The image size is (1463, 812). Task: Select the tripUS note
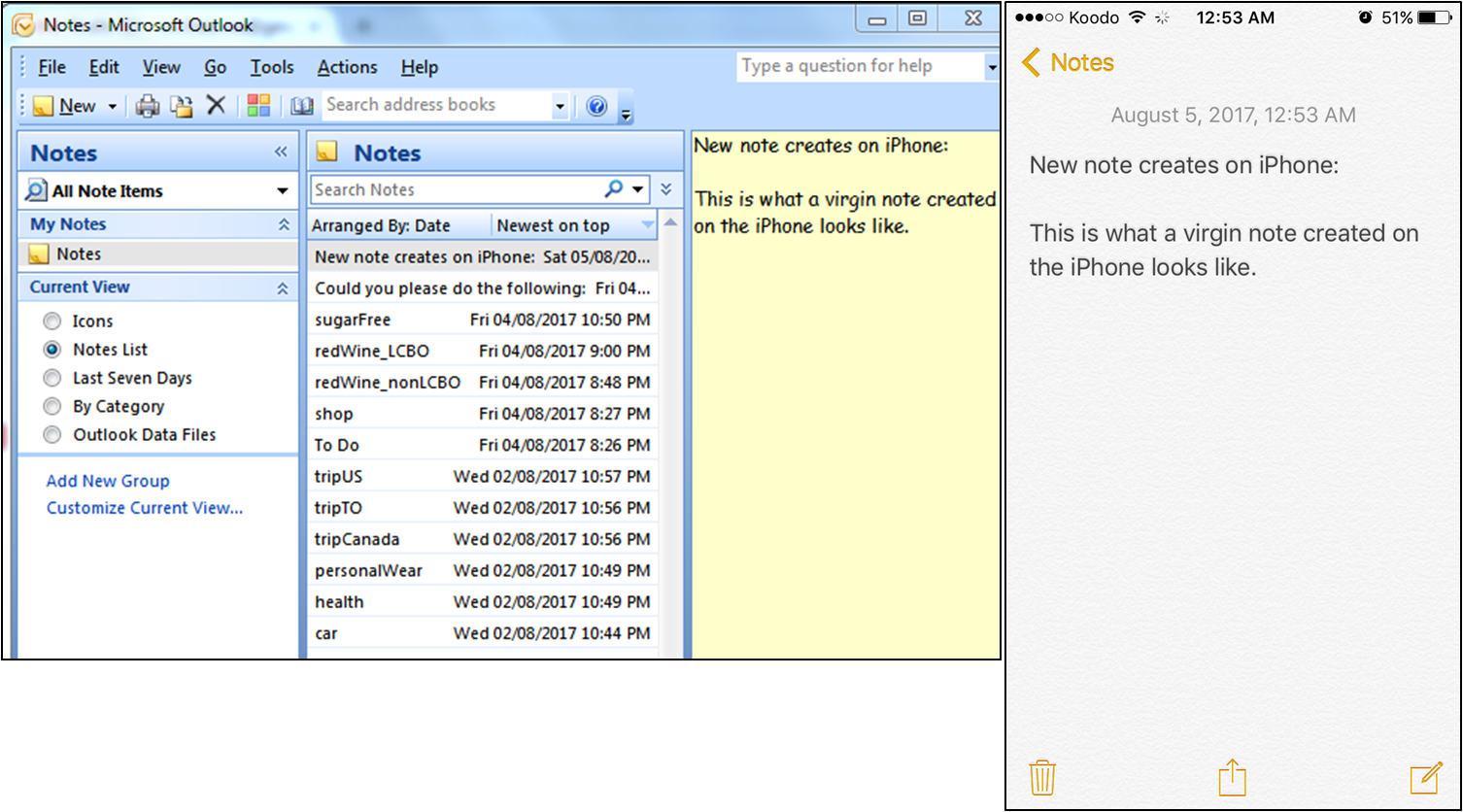pos(483,476)
